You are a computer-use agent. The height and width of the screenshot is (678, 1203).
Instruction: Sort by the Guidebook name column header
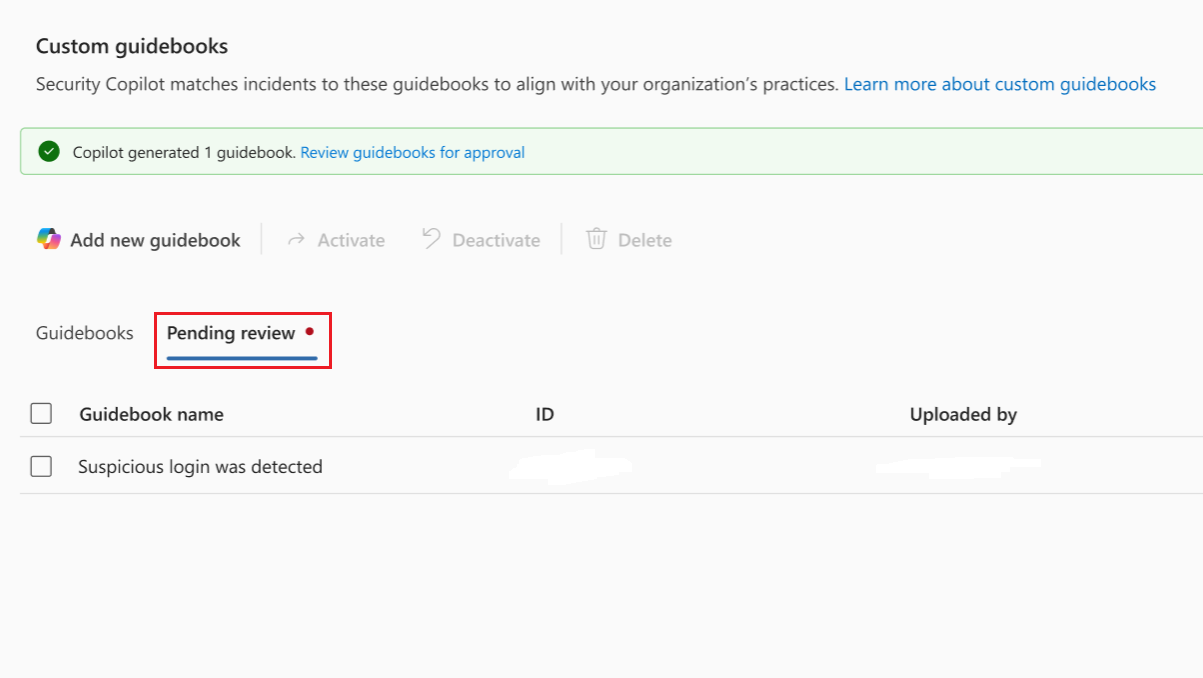(151, 413)
